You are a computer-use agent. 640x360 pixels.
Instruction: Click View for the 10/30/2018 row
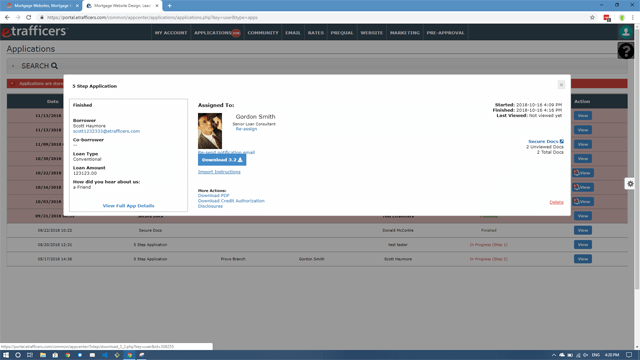582,158
